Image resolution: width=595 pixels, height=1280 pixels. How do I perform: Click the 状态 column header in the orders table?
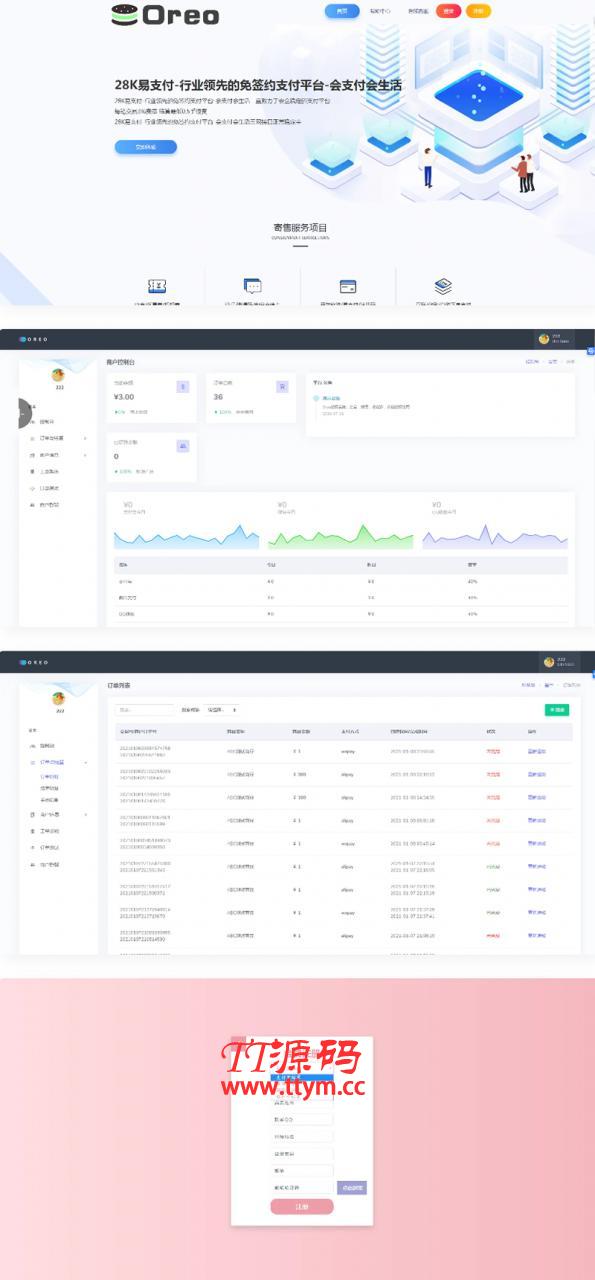[492, 731]
